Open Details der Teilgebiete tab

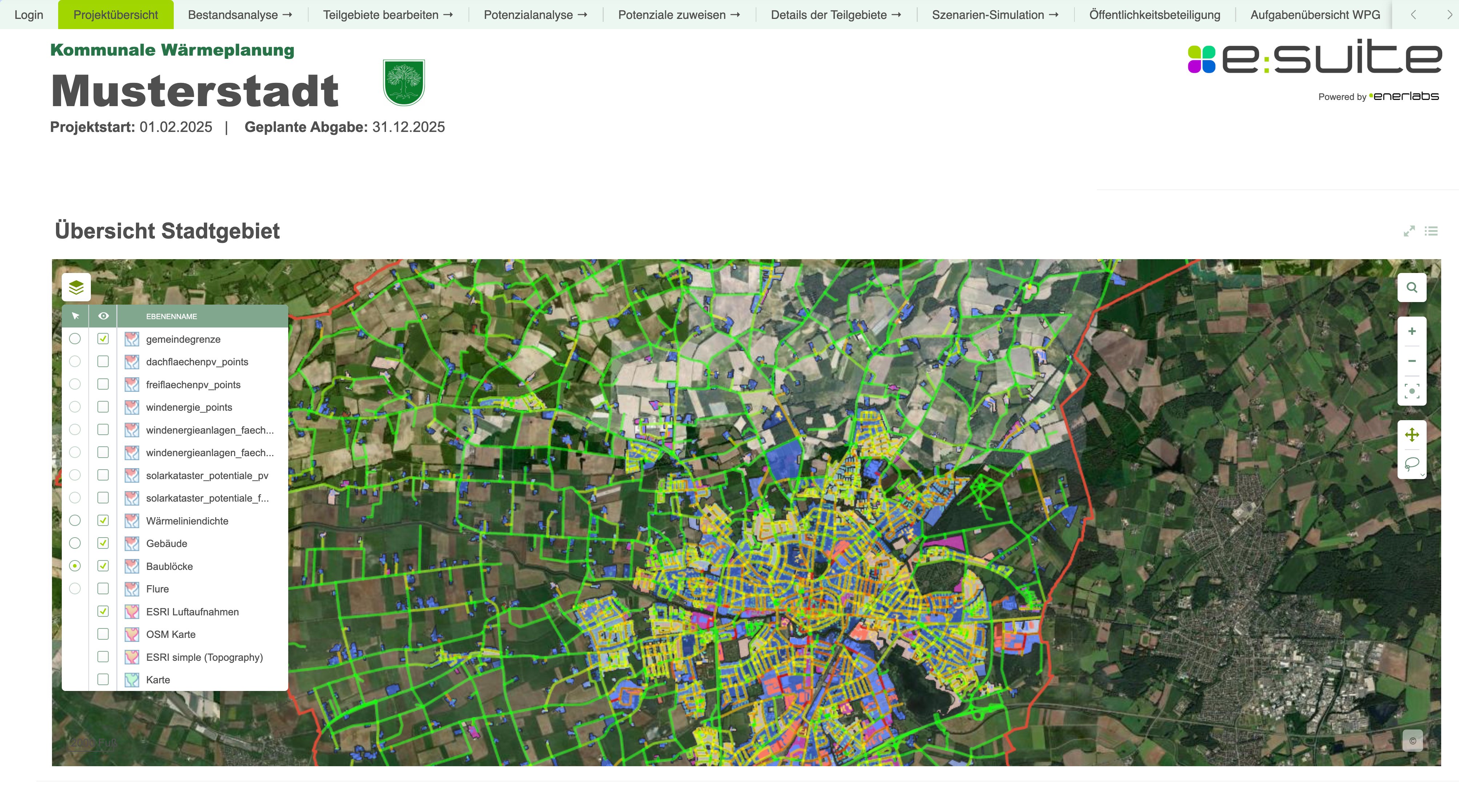(836, 15)
